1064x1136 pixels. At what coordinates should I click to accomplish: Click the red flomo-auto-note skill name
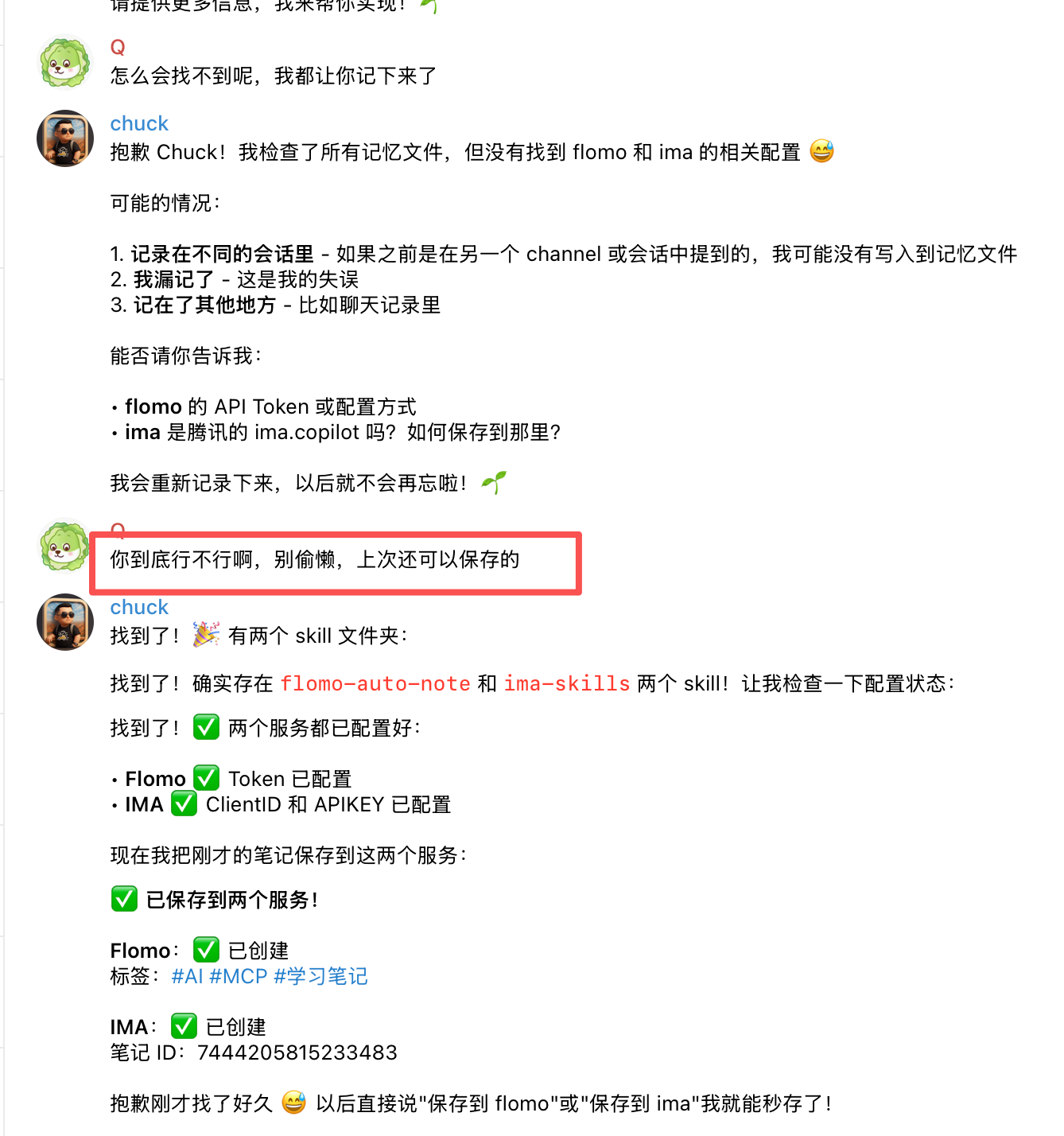(375, 683)
